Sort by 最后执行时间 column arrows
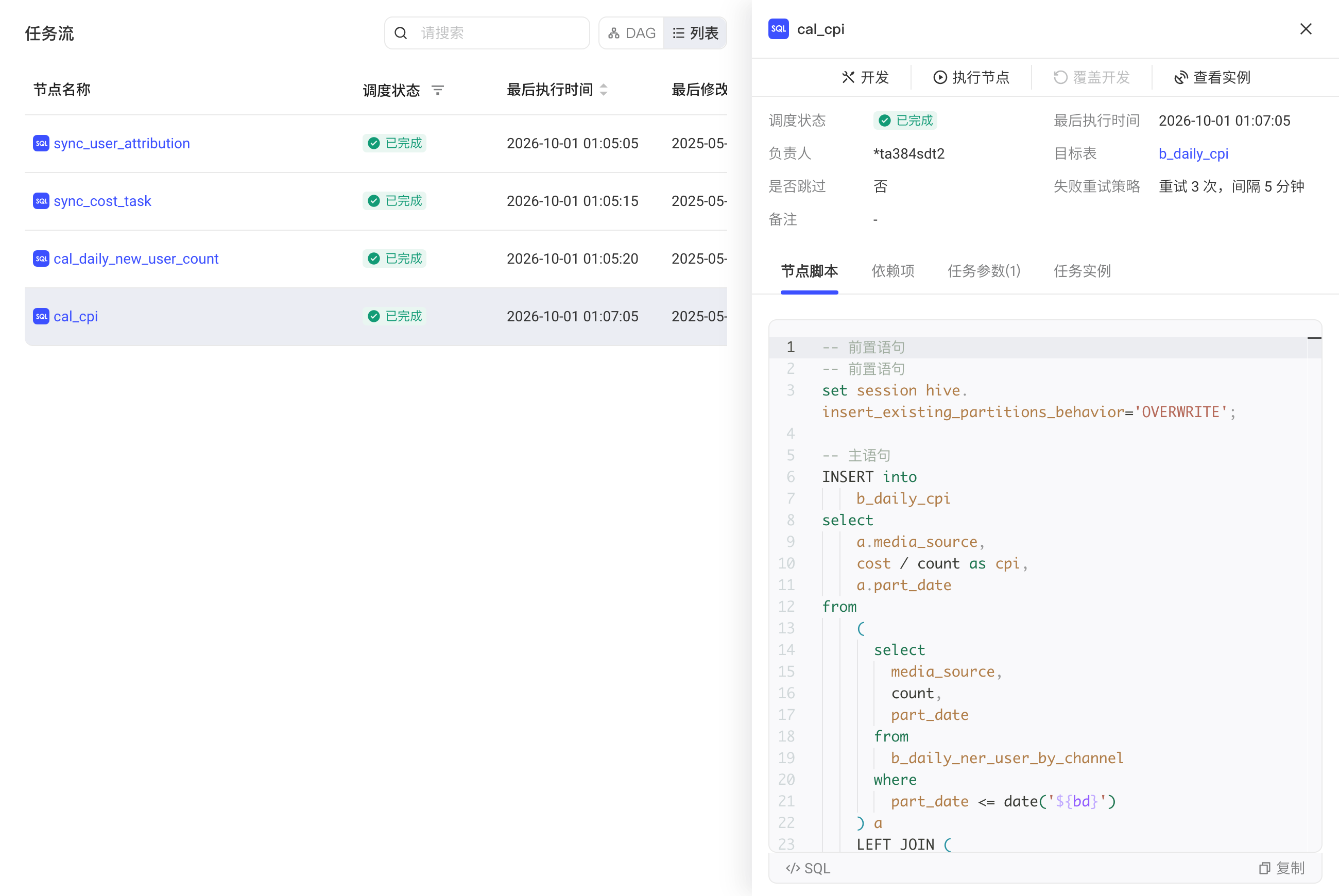1339x896 pixels. (x=604, y=90)
